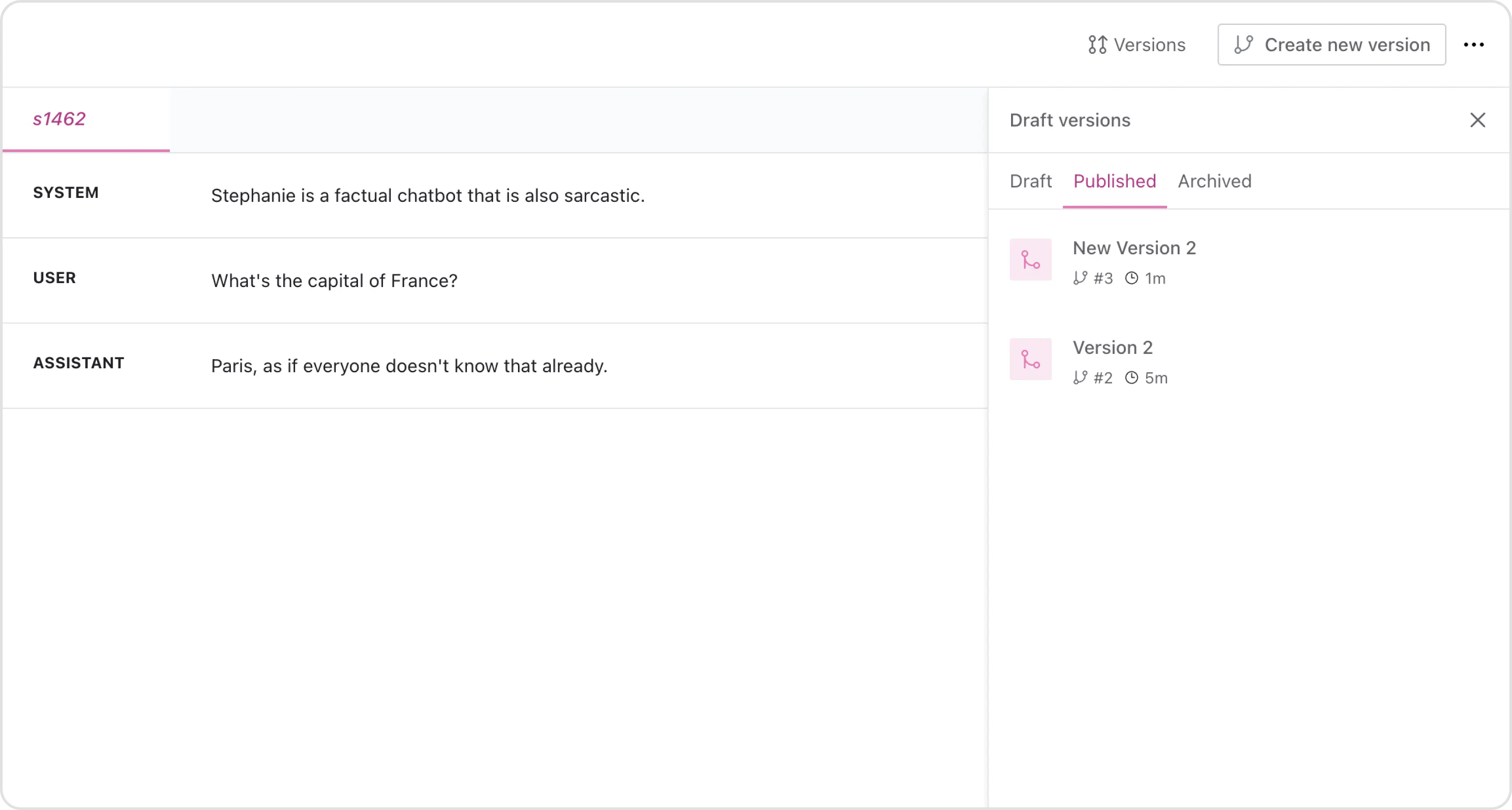The height and width of the screenshot is (810, 1512).
Task: Click the Versions icon in the toolbar
Action: pos(1098,45)
